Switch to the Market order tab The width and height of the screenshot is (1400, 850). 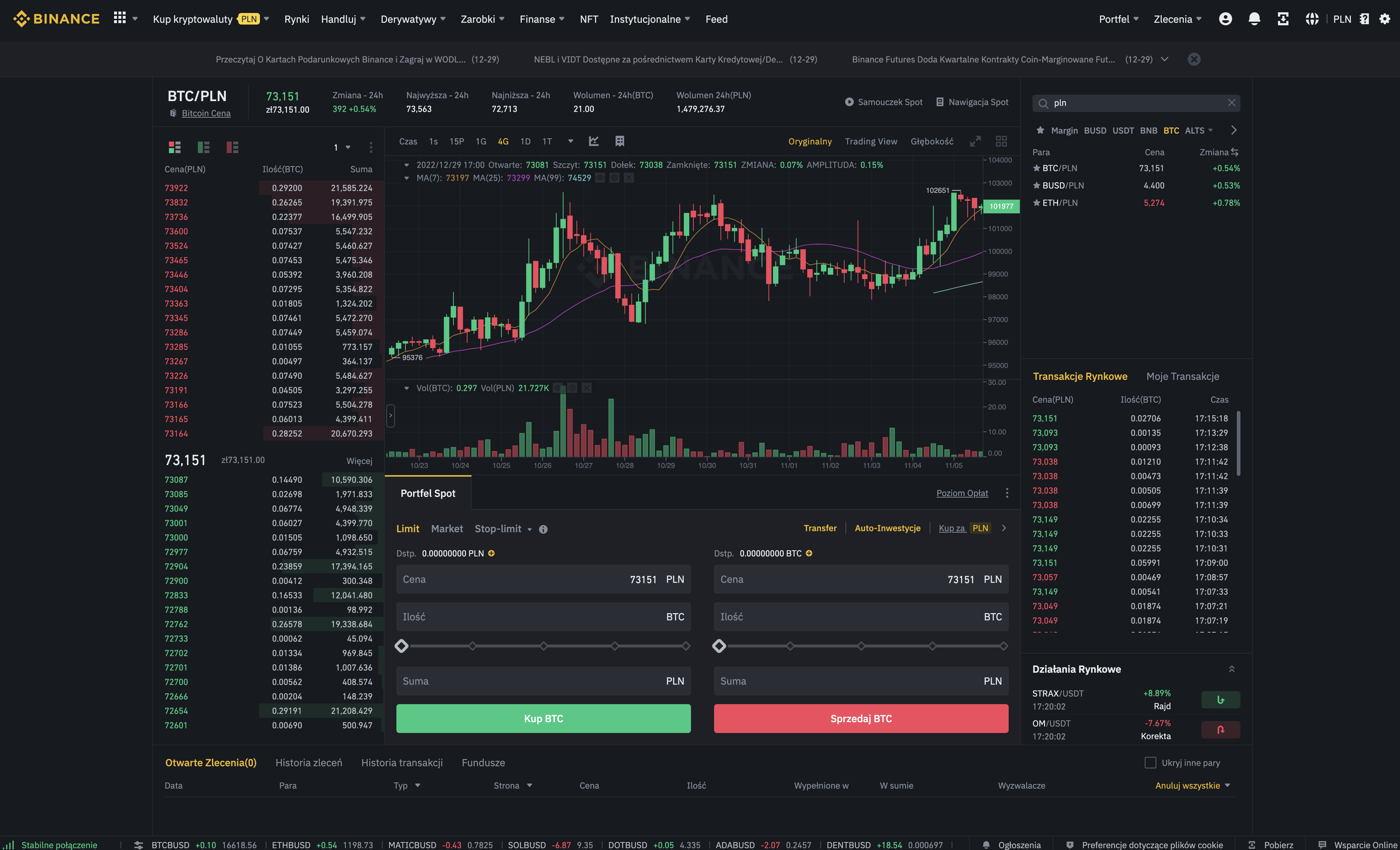(447, 529)
